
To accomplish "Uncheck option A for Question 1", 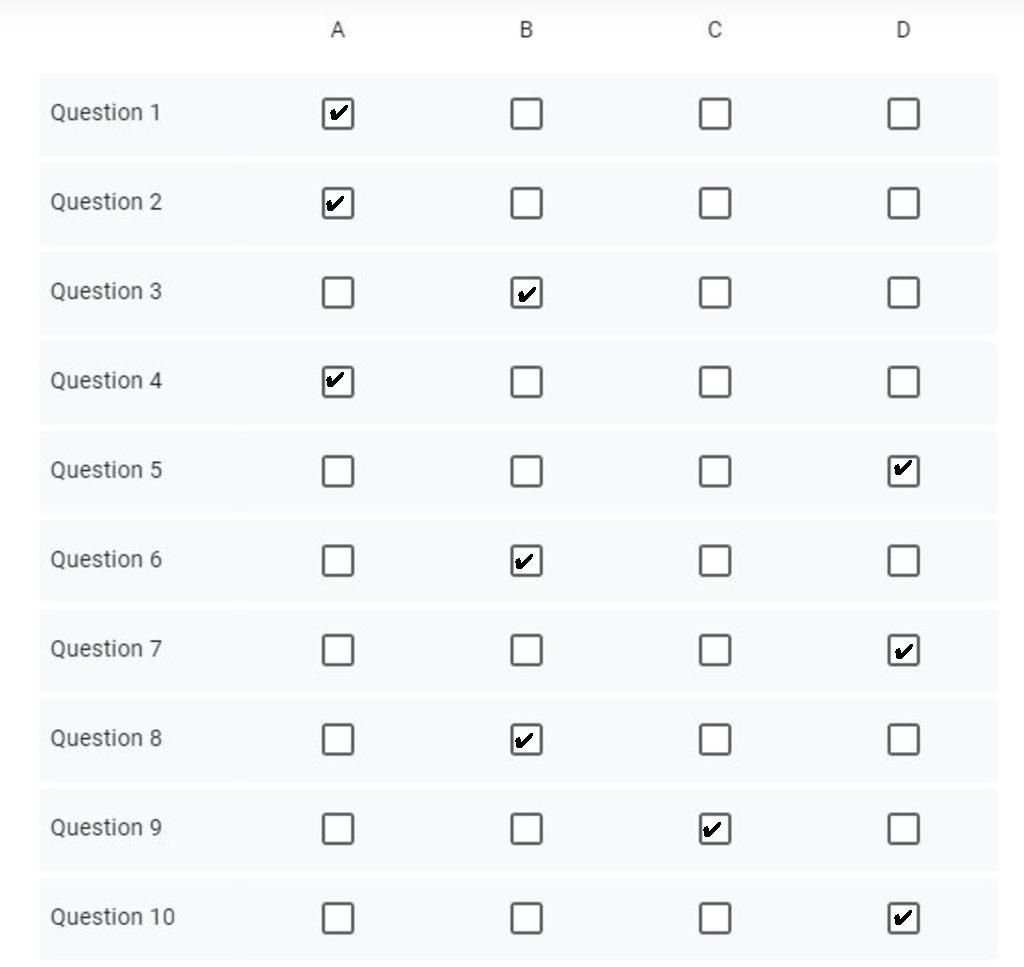I will pos(338,114).
